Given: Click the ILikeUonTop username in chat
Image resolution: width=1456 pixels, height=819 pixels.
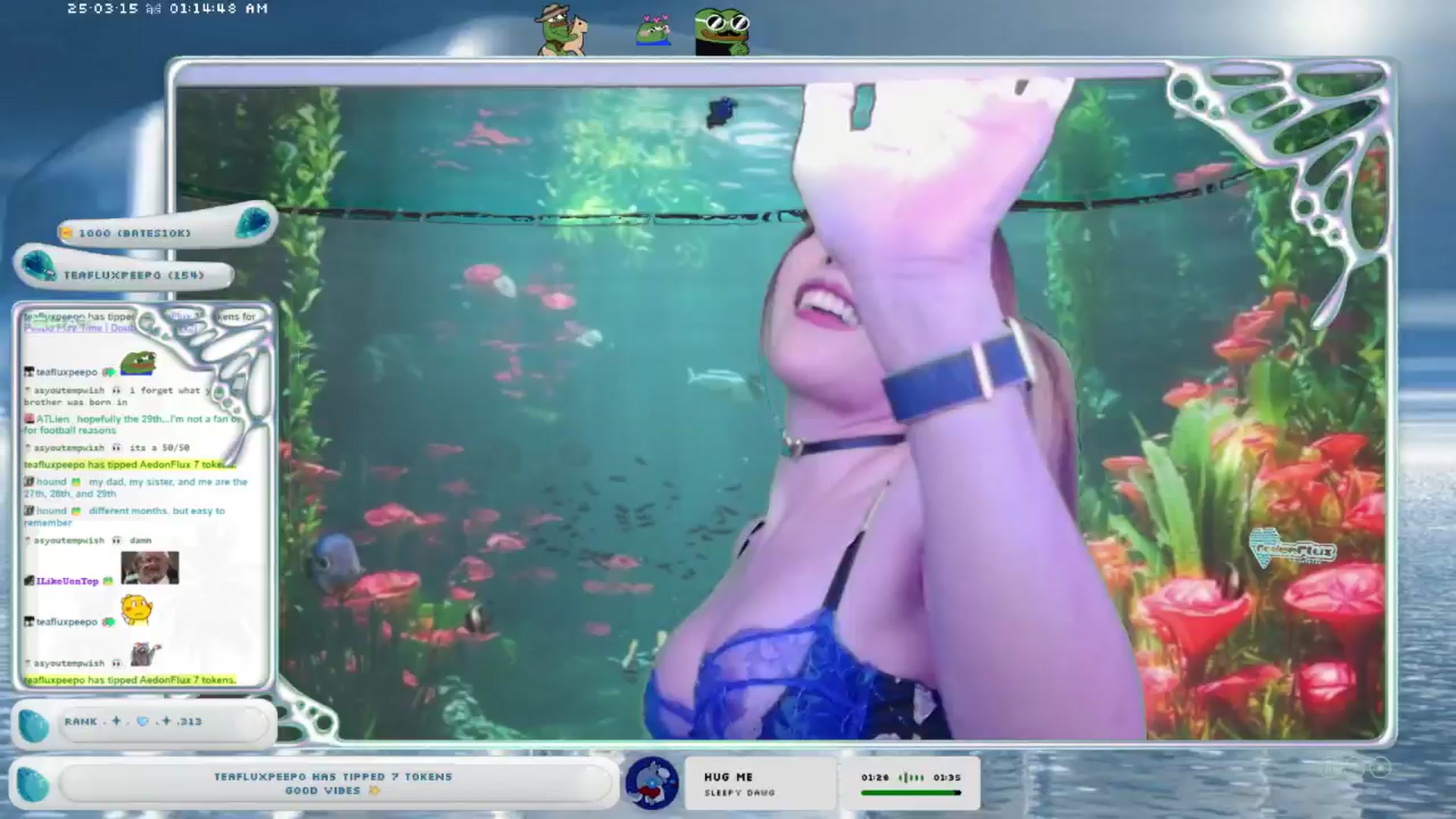Looking at the screenshot, I should (x=67, y=581).
